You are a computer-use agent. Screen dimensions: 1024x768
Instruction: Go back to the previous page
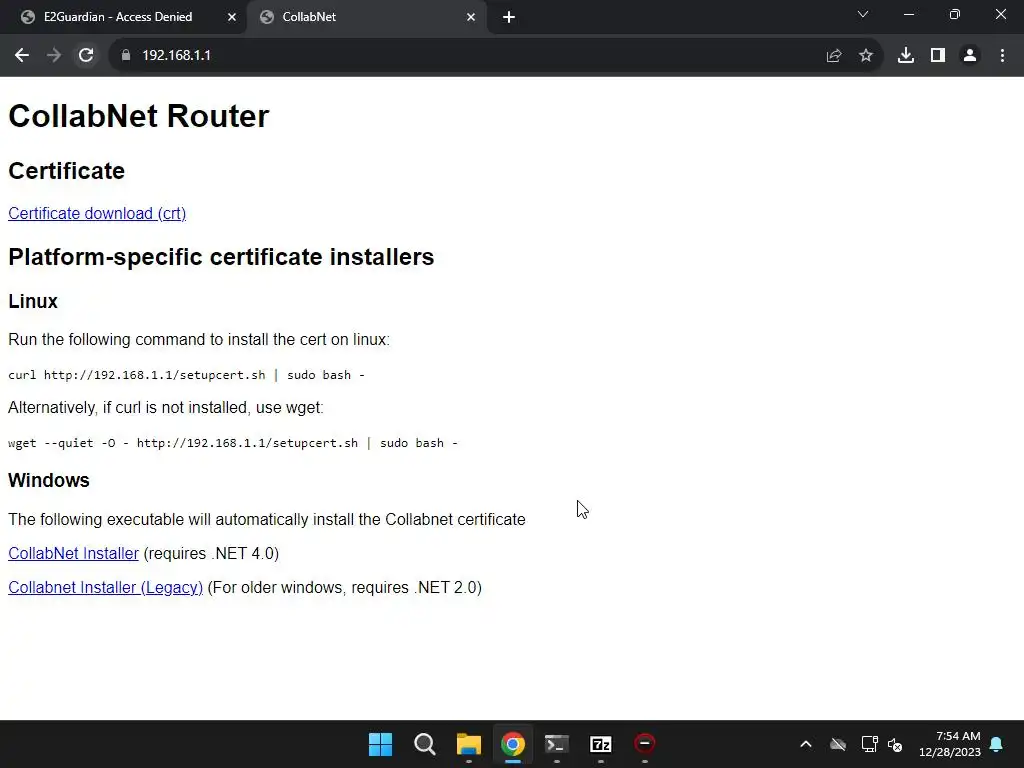tap(22, 56)
